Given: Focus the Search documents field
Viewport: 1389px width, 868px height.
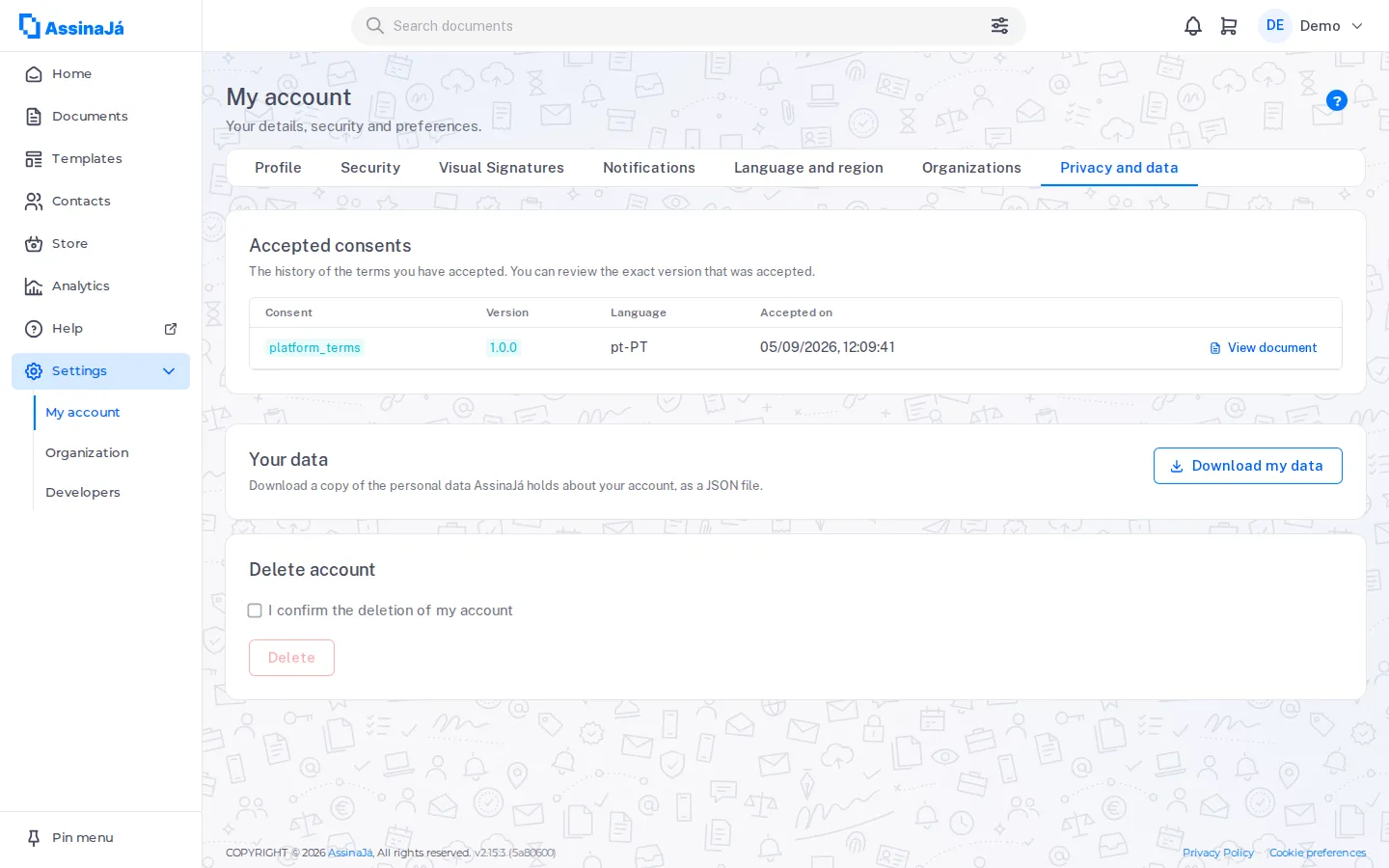Looking at the screenshot, I should (x=689, y=26).
